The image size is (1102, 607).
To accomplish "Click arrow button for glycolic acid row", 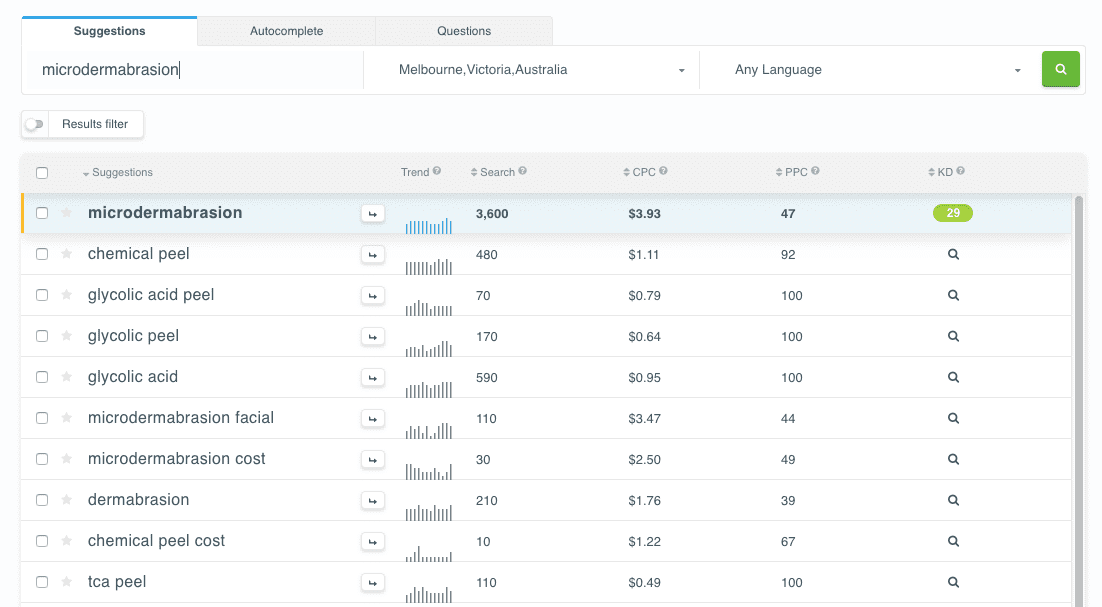I will pos(373,378).
